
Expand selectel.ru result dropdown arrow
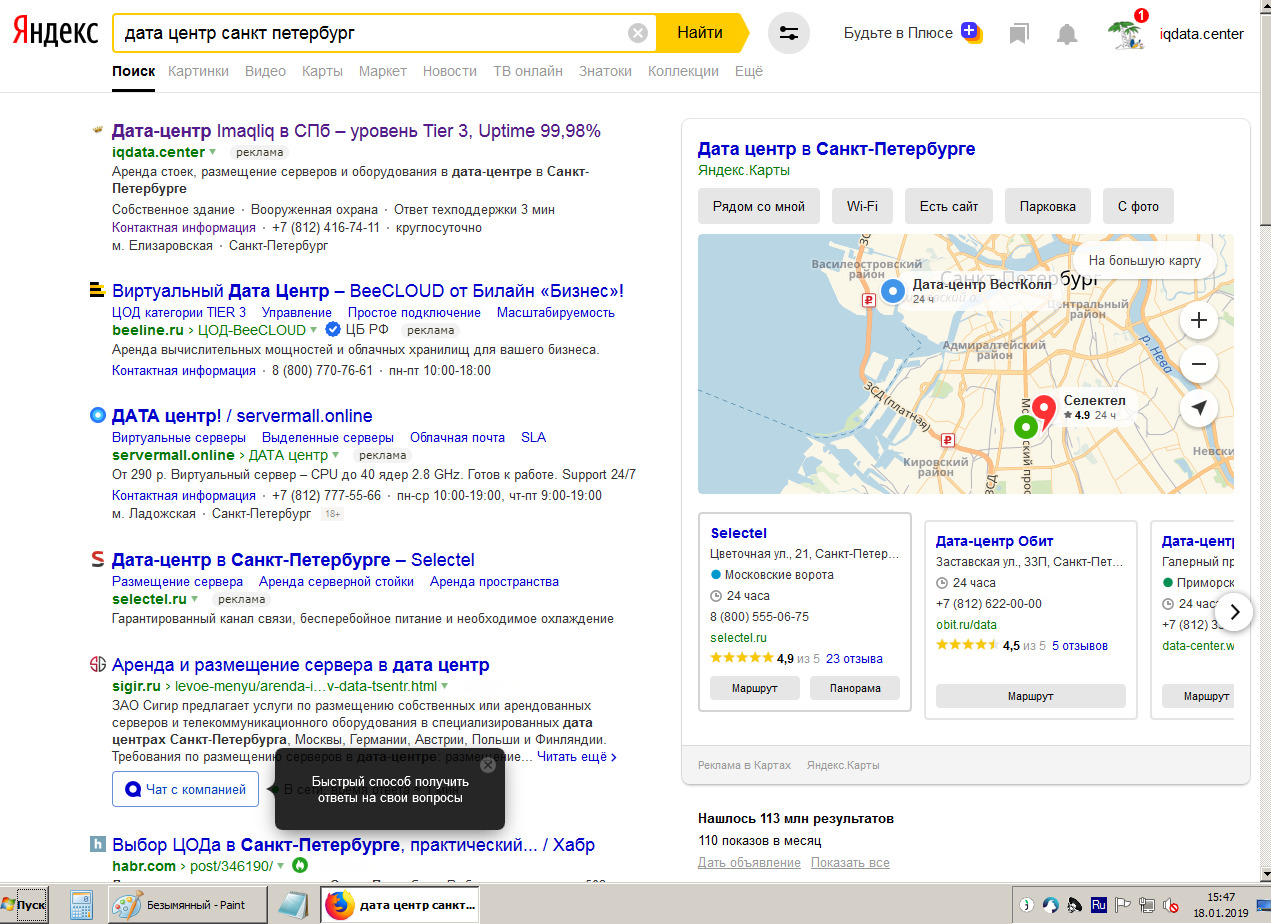[194, 599]
